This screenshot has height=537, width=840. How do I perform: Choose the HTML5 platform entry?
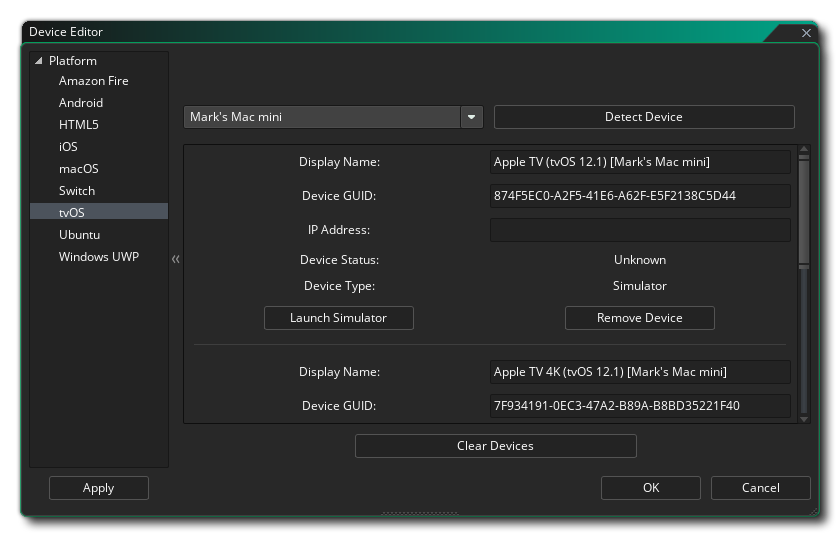tap(78, 125)
